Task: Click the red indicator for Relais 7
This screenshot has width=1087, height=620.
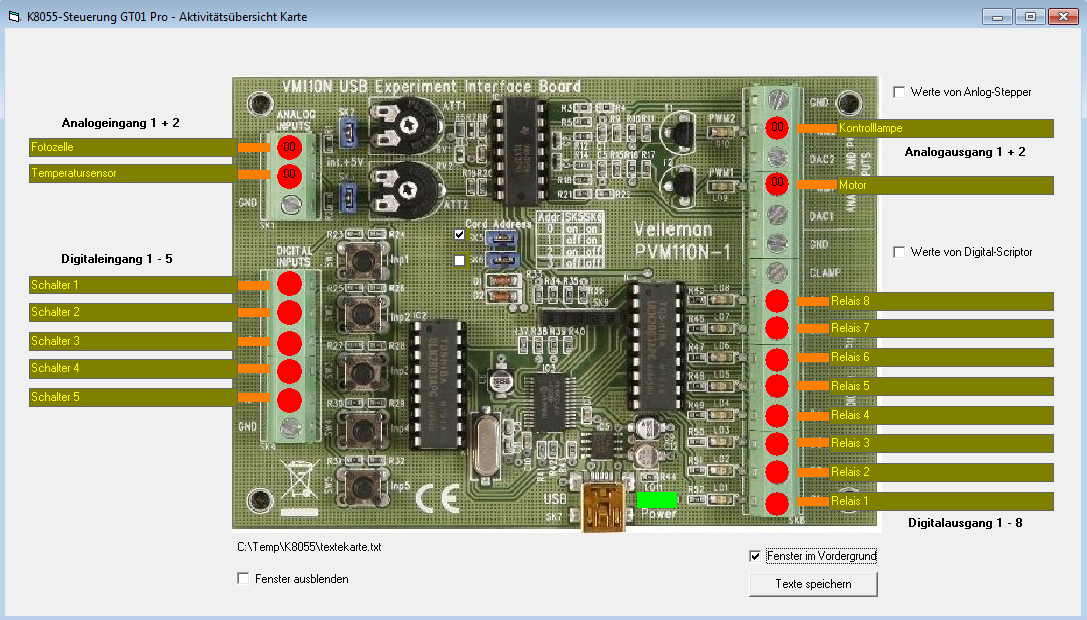Action: [777, 328]
